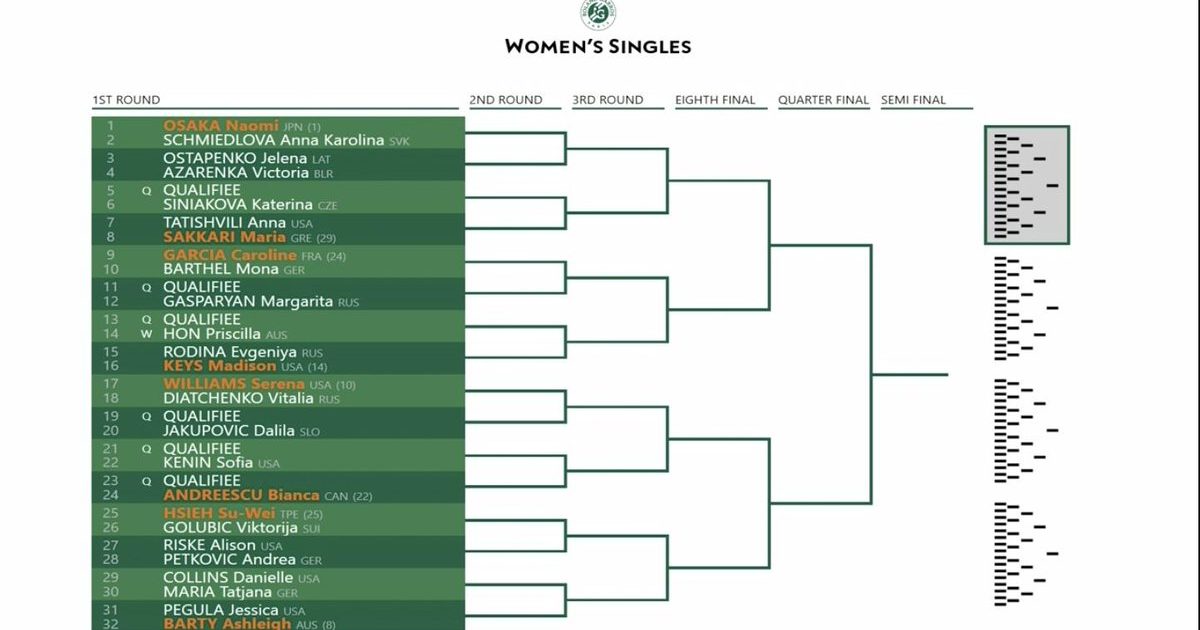
Task: Select the semi final bracket line
Action: [x=909, y=375]
